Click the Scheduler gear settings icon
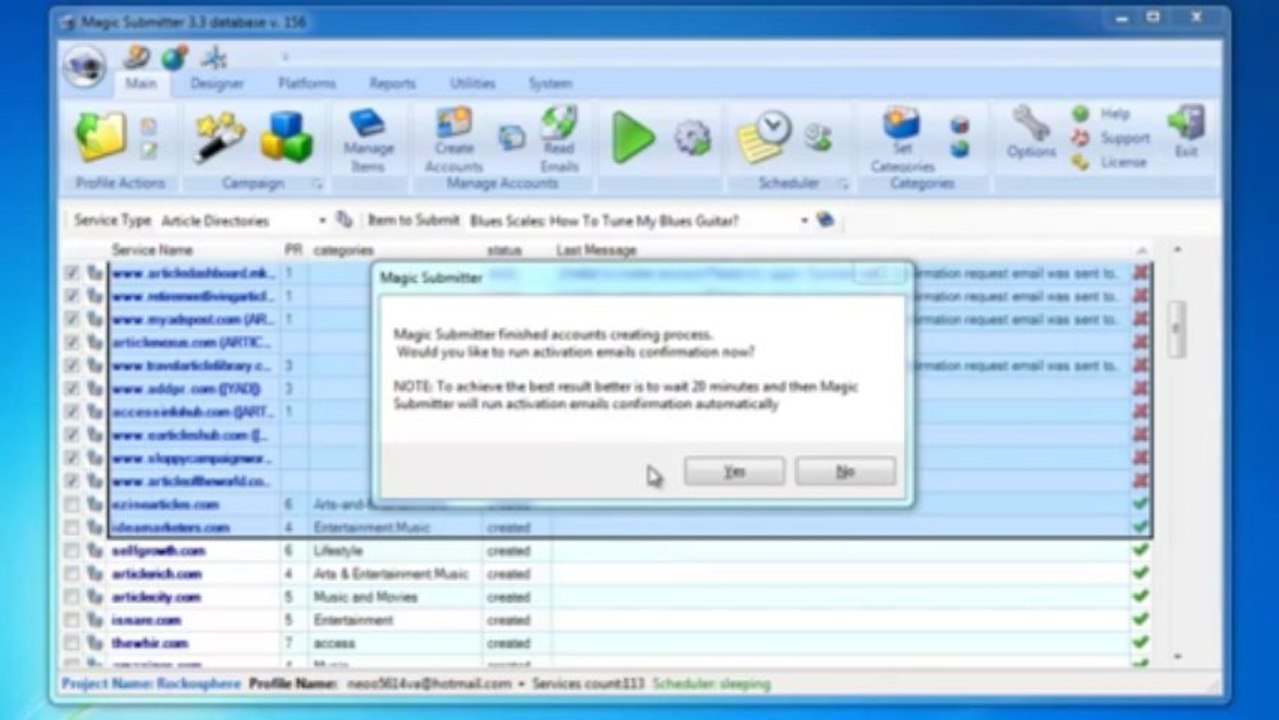The image size is (1279, 720). [818, 138]
